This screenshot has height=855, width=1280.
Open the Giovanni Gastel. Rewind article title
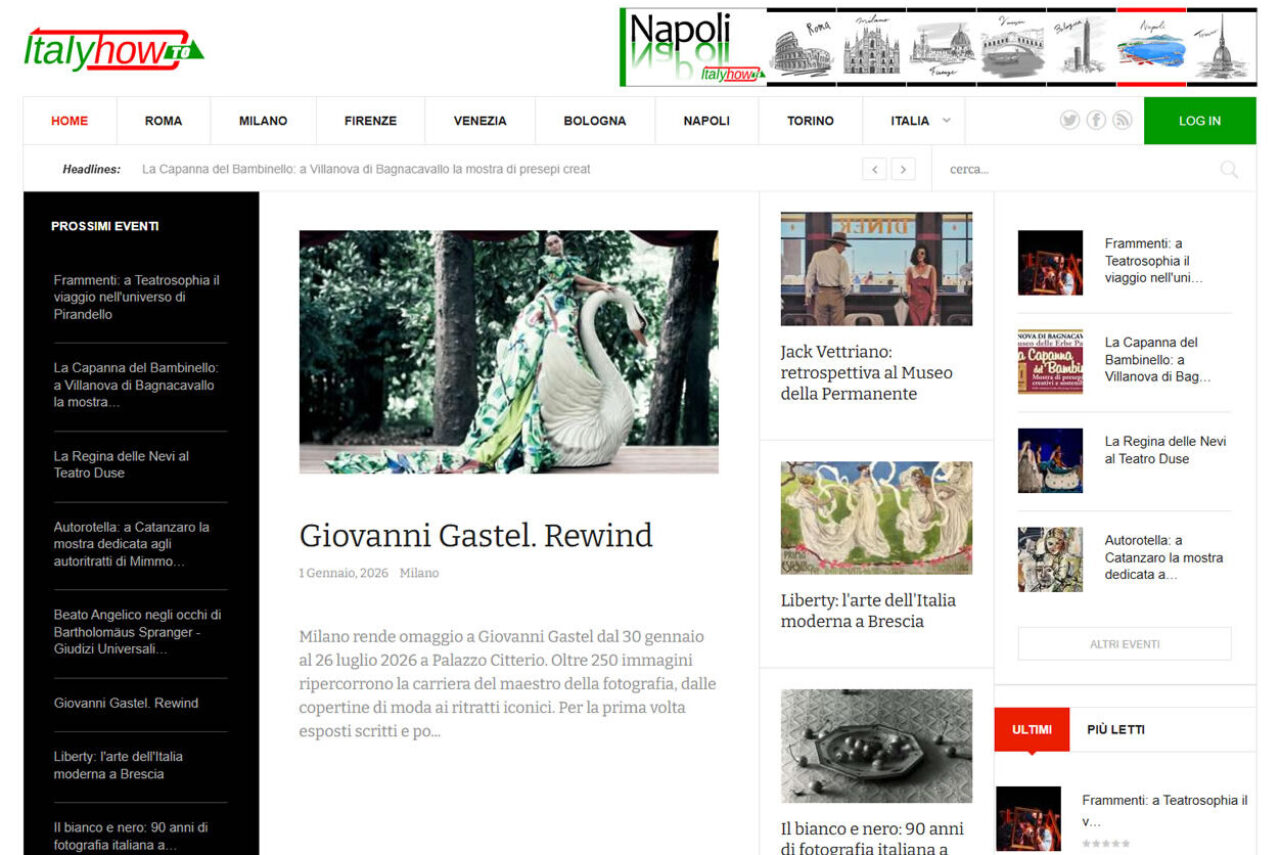475,535
